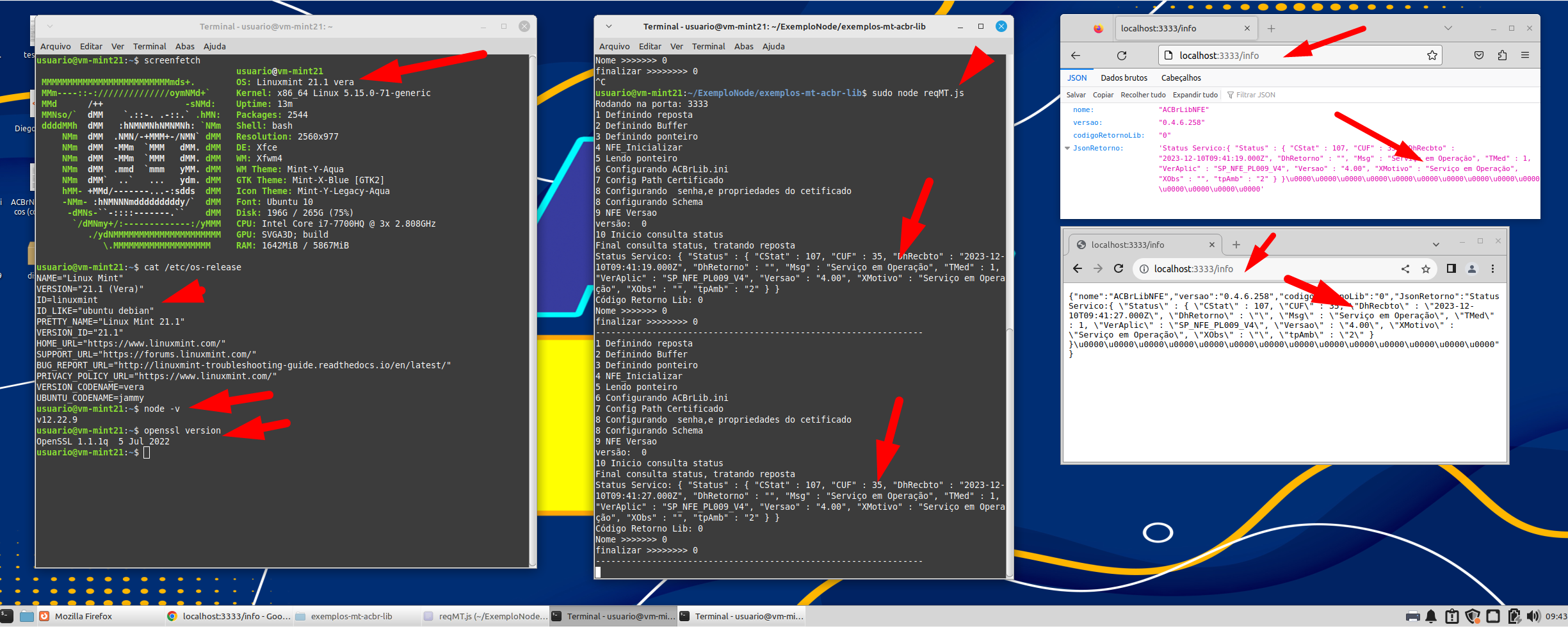Open reqMT.js editor taskbar entry
The height and width of the screenshot is (627, 1568).
[x=486, y=616]
